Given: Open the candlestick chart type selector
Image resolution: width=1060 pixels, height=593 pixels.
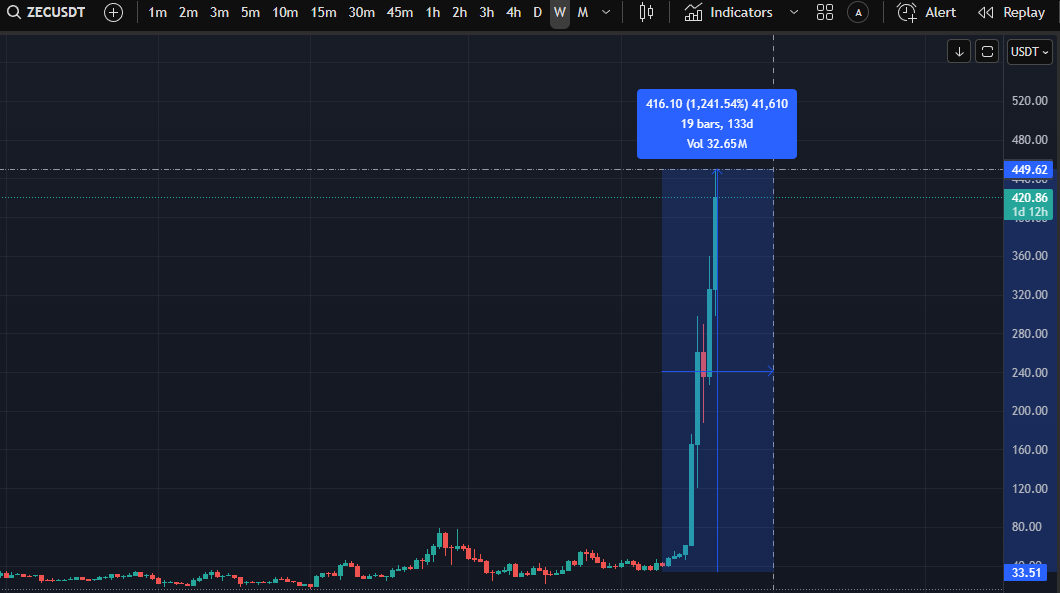Looking at the screenshot, I should 646,13.
